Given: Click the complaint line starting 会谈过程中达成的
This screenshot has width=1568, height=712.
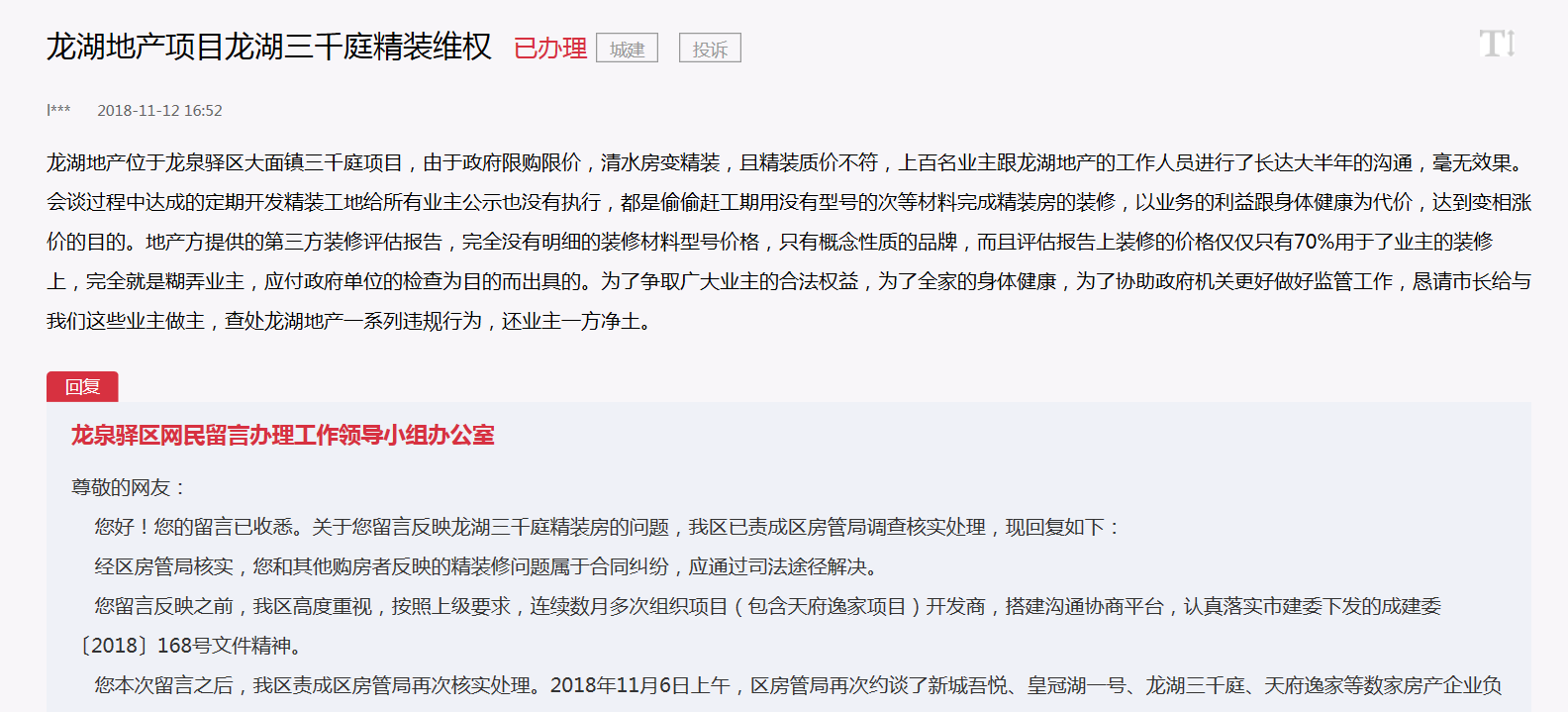Looking at the screenshot, I should [x=789, y=202].
